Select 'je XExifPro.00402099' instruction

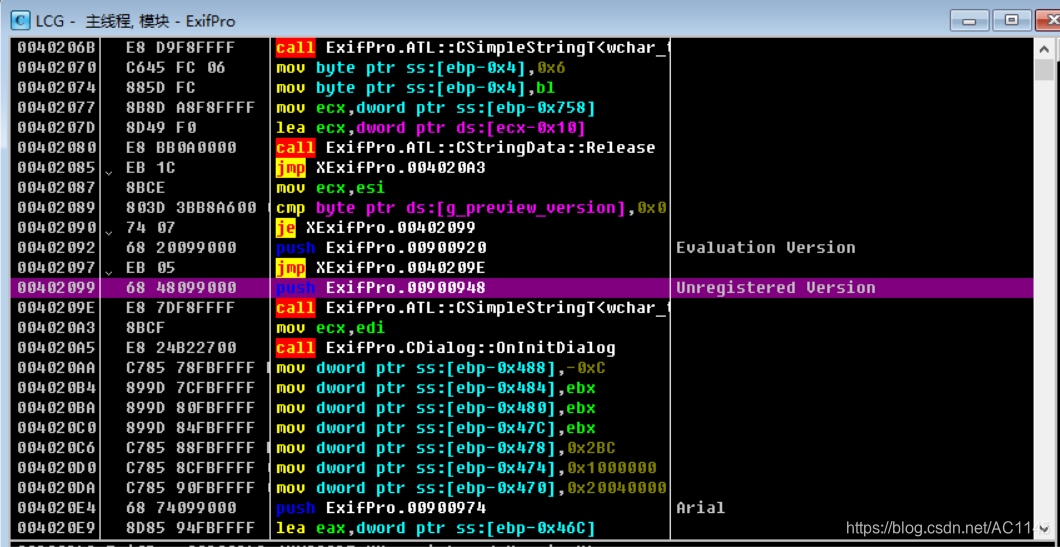tap(375, 227)
